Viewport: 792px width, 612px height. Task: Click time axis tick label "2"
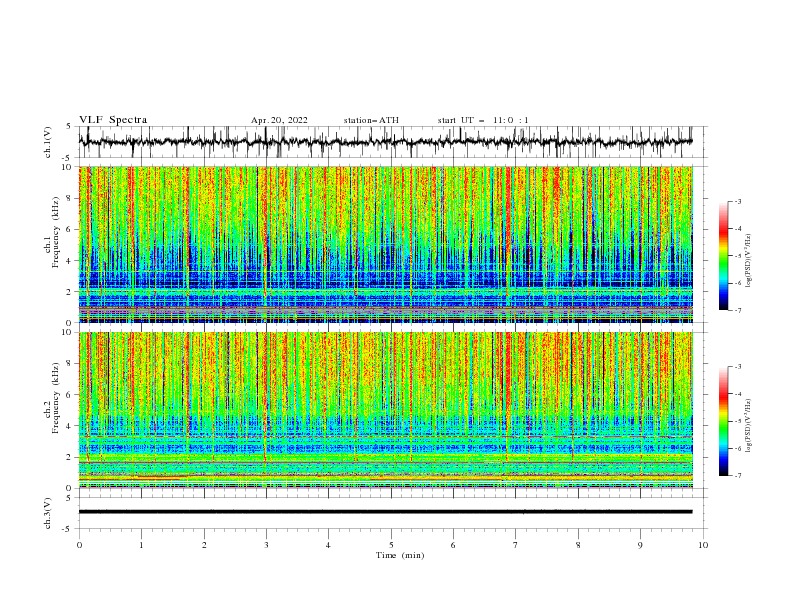[204, 545]
